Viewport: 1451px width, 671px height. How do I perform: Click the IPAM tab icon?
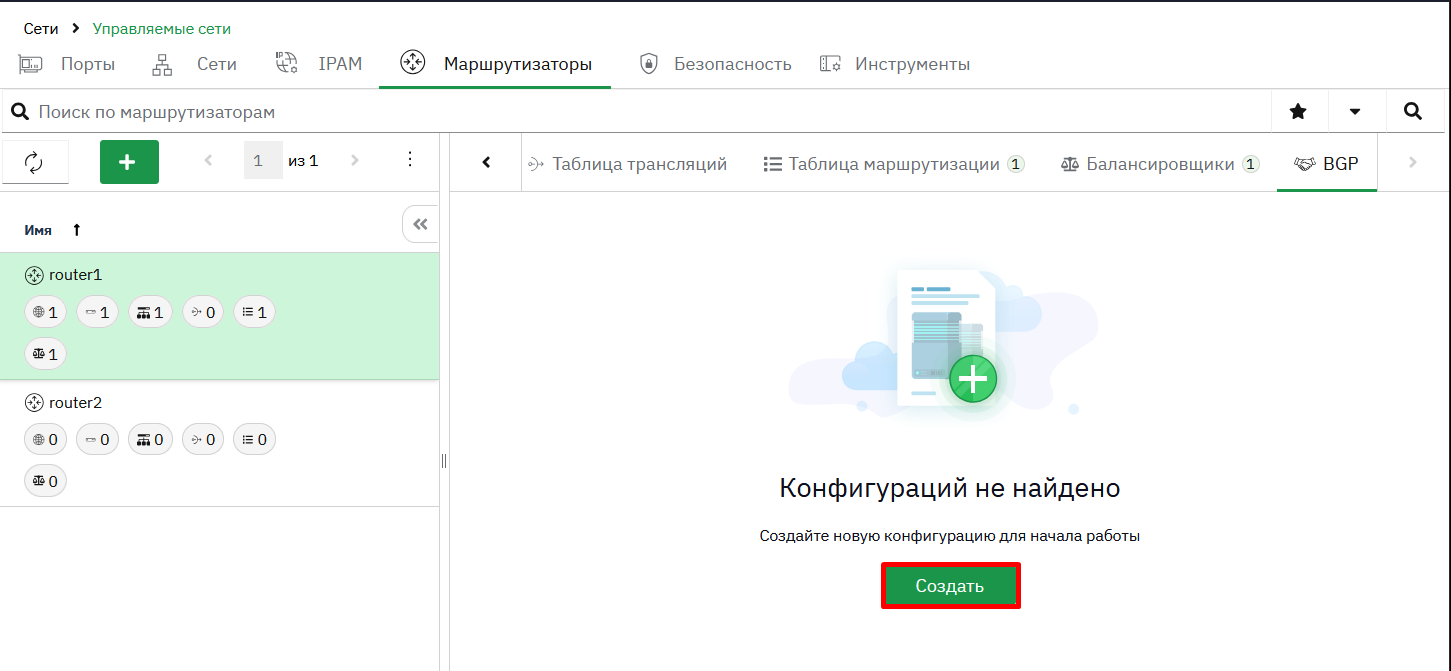[287, 64]
